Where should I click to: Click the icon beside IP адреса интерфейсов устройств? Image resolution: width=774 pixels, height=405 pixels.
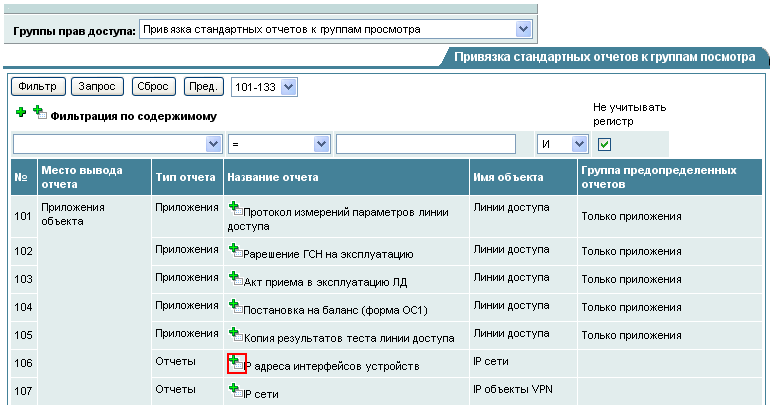point(236,363)
